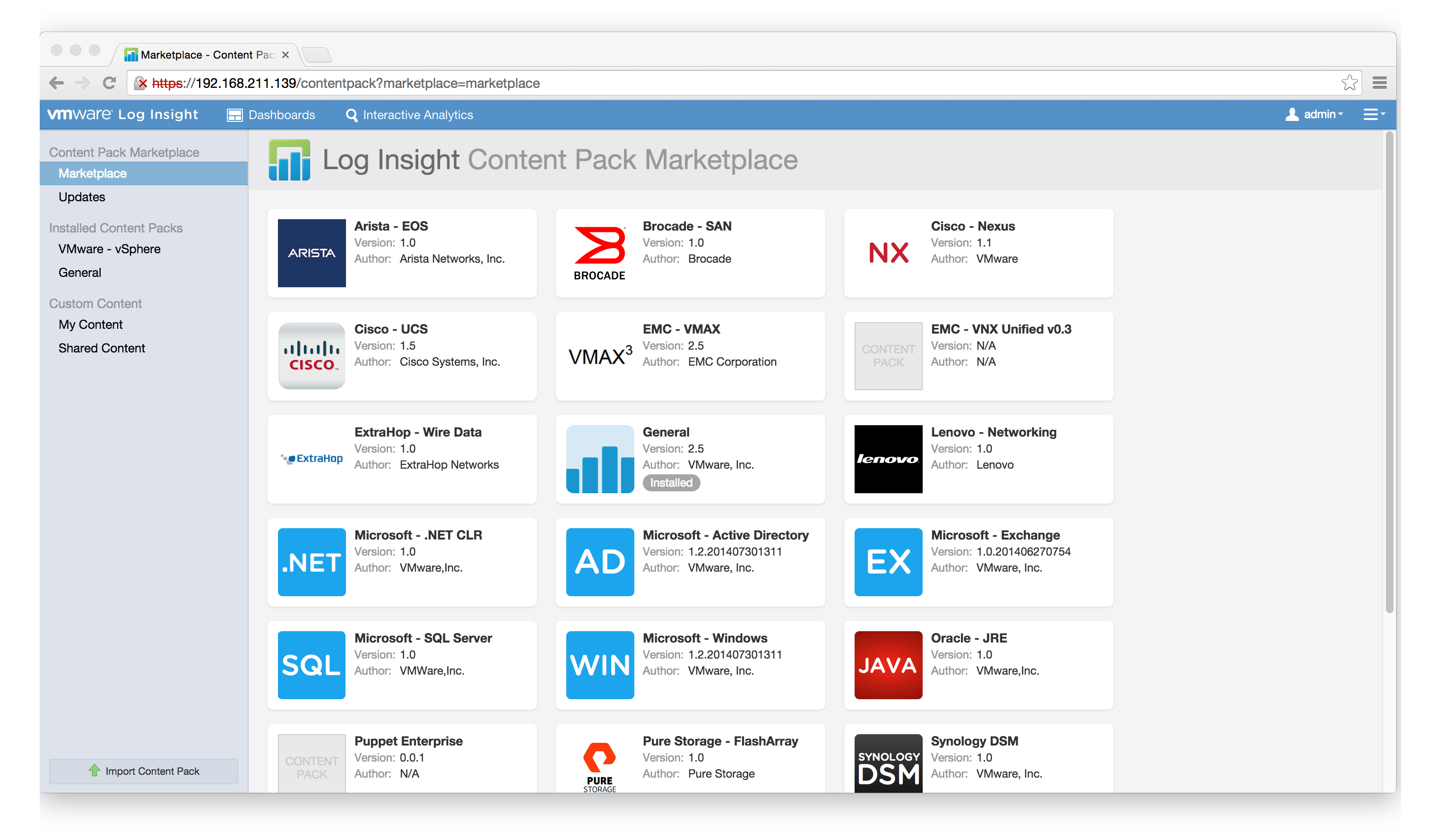Click the EMC - VNX Unified v0.3 title
This screenshot has width=1436, height=840.
[x=1001, y=329]
